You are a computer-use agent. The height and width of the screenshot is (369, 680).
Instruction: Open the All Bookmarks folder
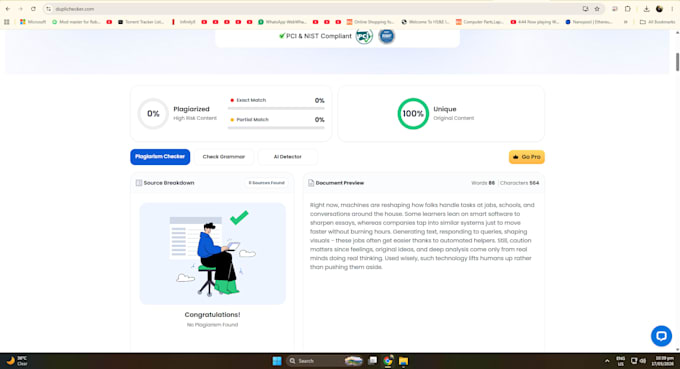[657, 22]
